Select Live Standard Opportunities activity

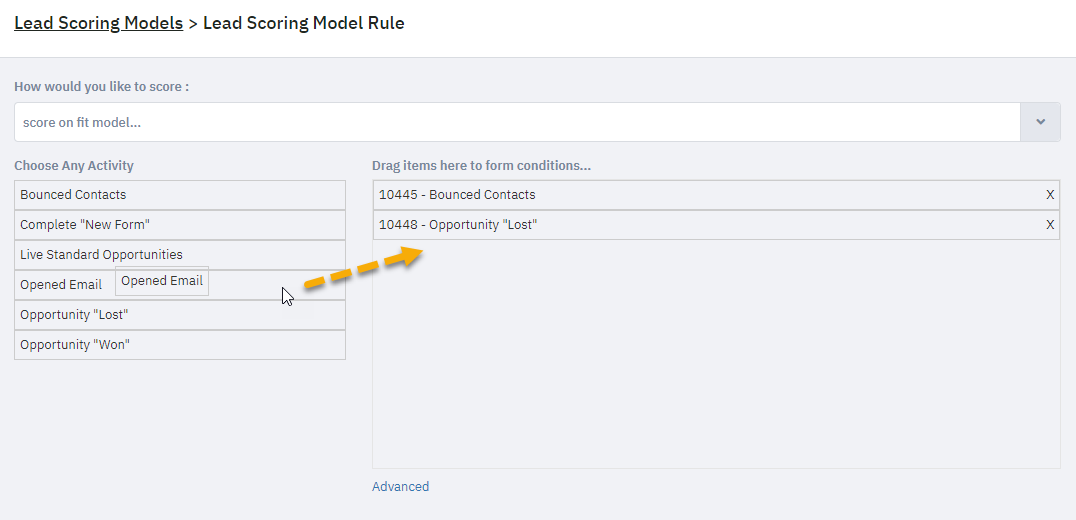tap(180, 255)
